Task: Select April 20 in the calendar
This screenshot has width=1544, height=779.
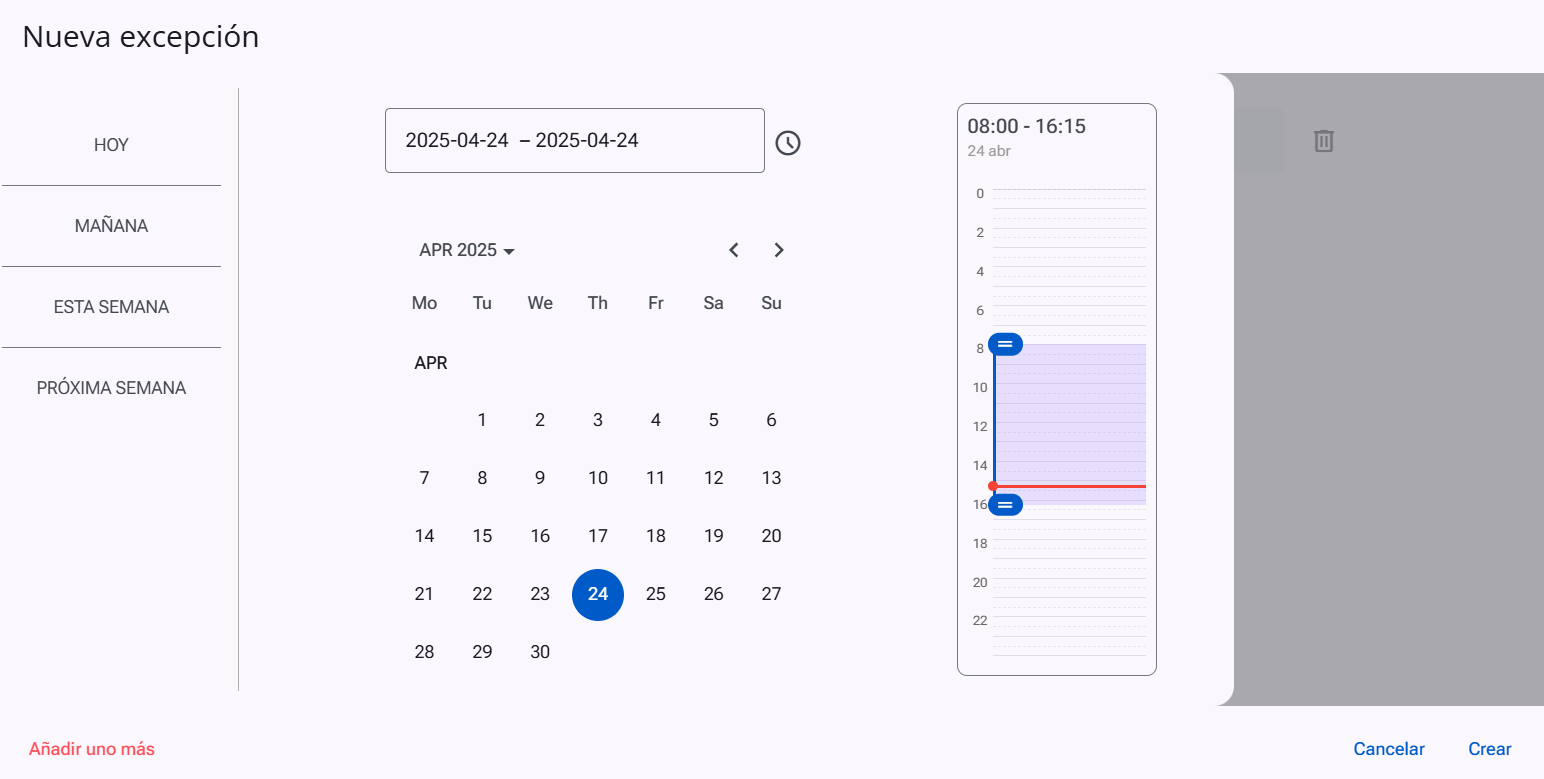Action: (771, 536)
